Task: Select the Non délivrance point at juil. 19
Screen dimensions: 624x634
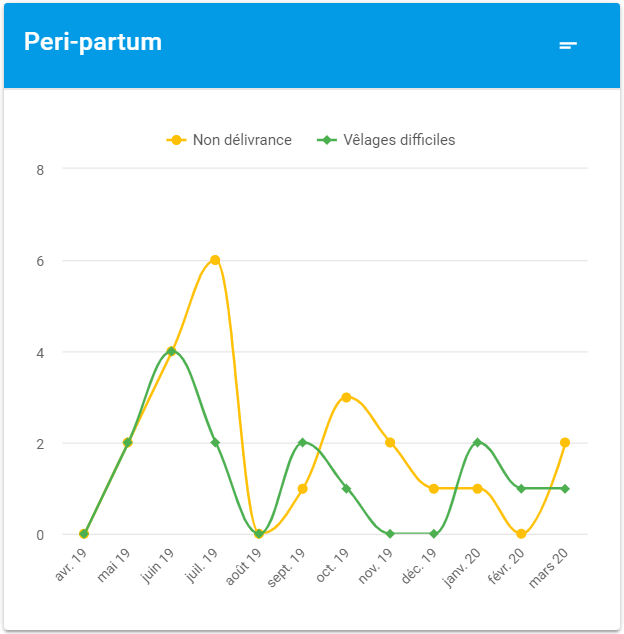Action: point(215,260)
